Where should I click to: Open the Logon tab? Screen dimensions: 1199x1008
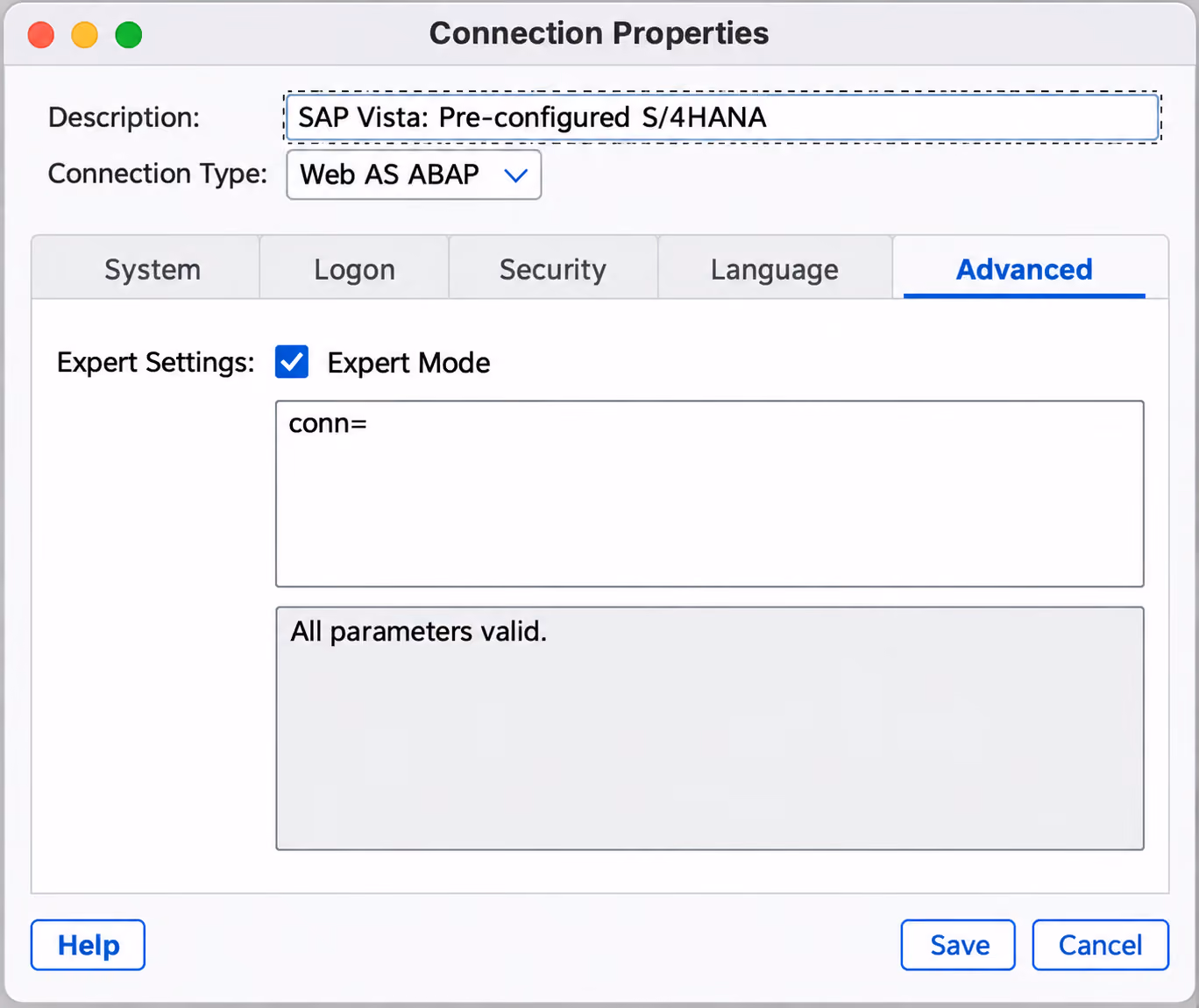point(354,268)
